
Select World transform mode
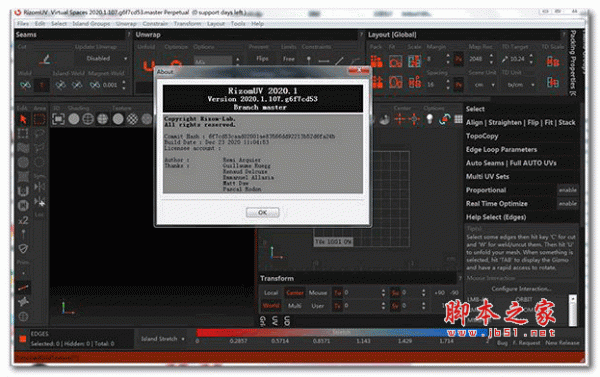click(271, 306)
